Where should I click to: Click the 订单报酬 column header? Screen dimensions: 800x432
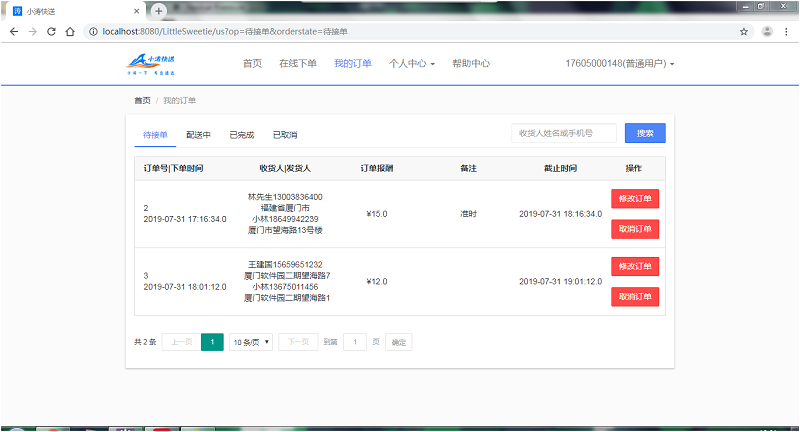point(377,168)
